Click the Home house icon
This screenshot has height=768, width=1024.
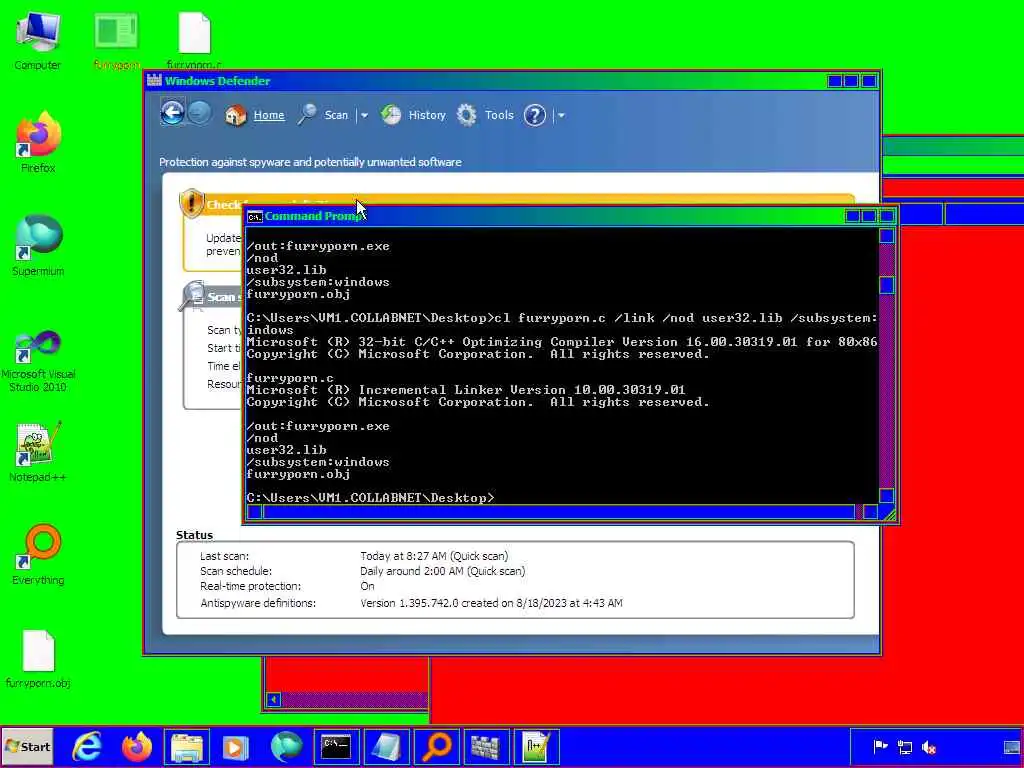point(235,115)
